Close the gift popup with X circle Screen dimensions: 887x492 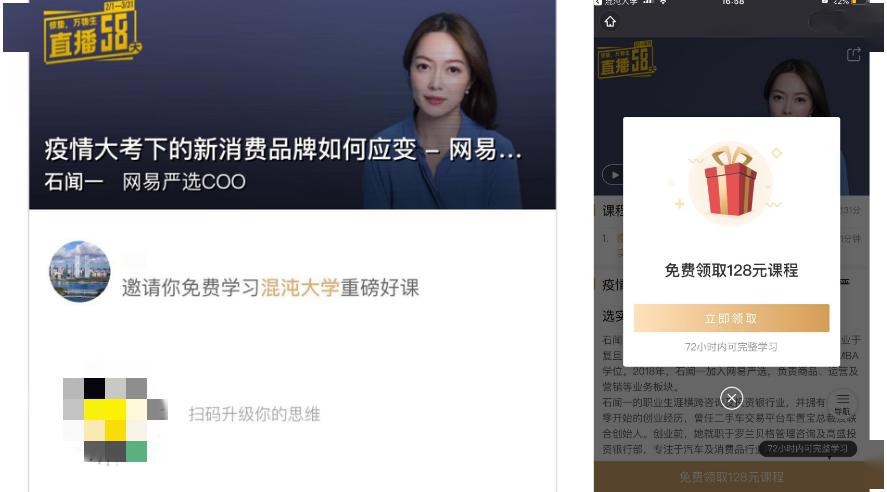731,398
